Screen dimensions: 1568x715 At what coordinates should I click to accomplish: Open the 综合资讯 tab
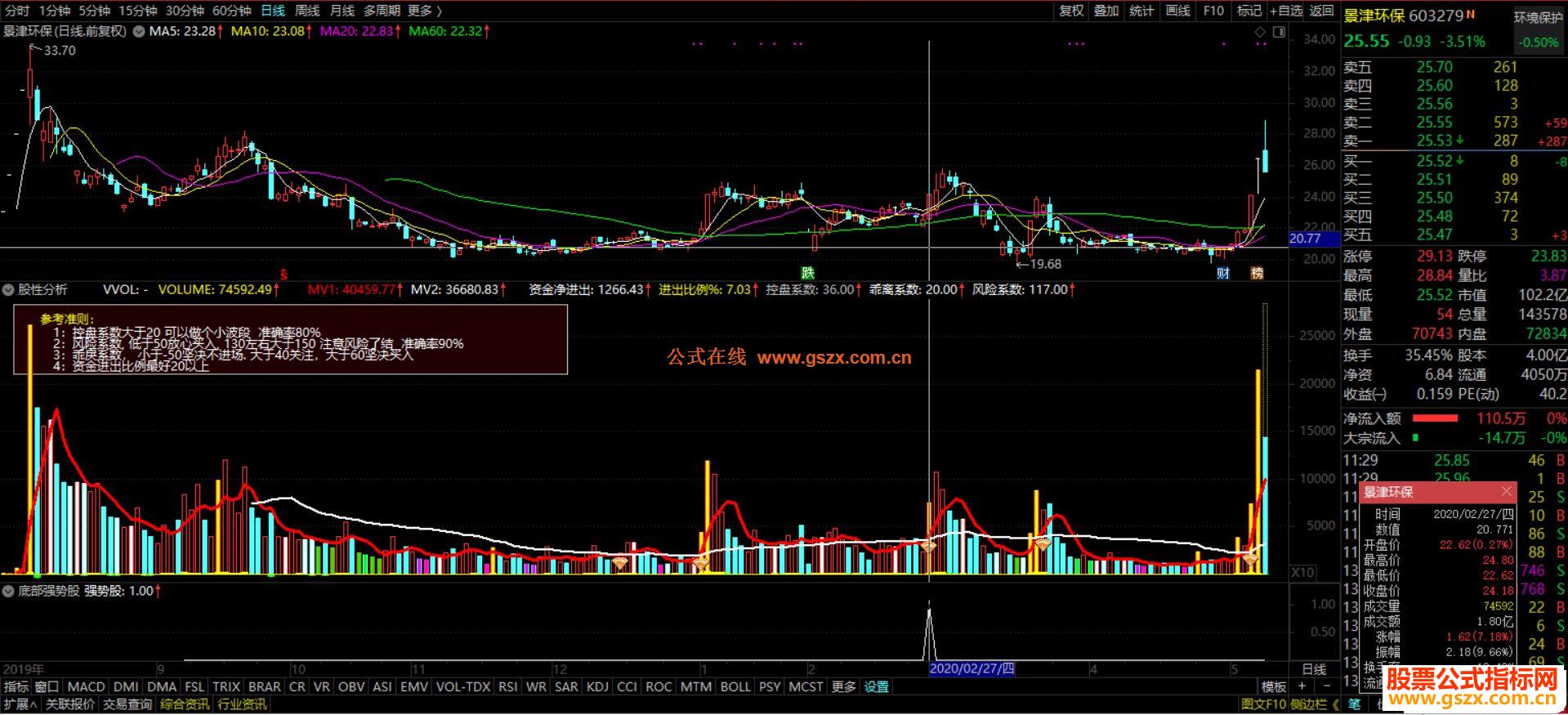(x=185, y=704)
